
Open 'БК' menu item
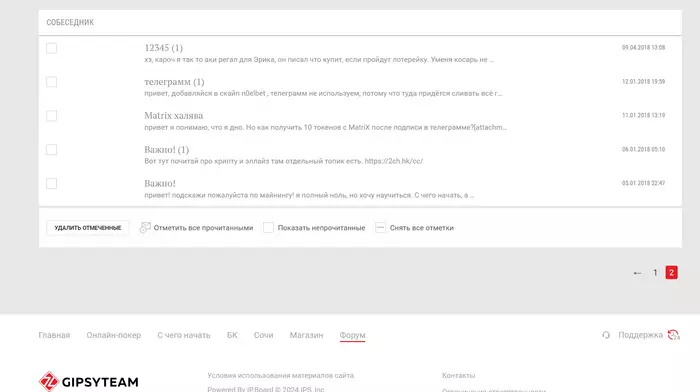click(x=232, y=335)
